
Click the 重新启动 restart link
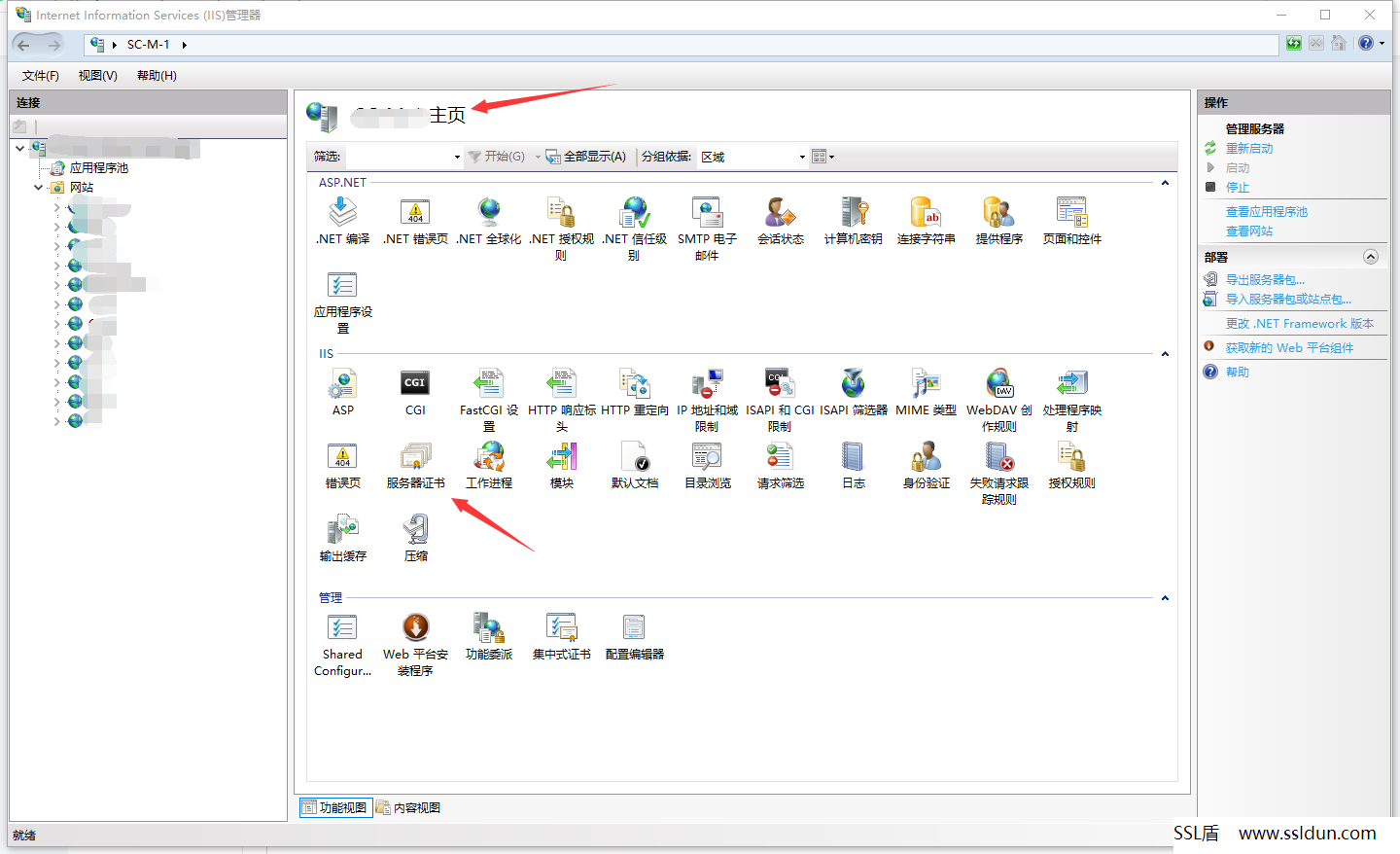pos(1248,149)
